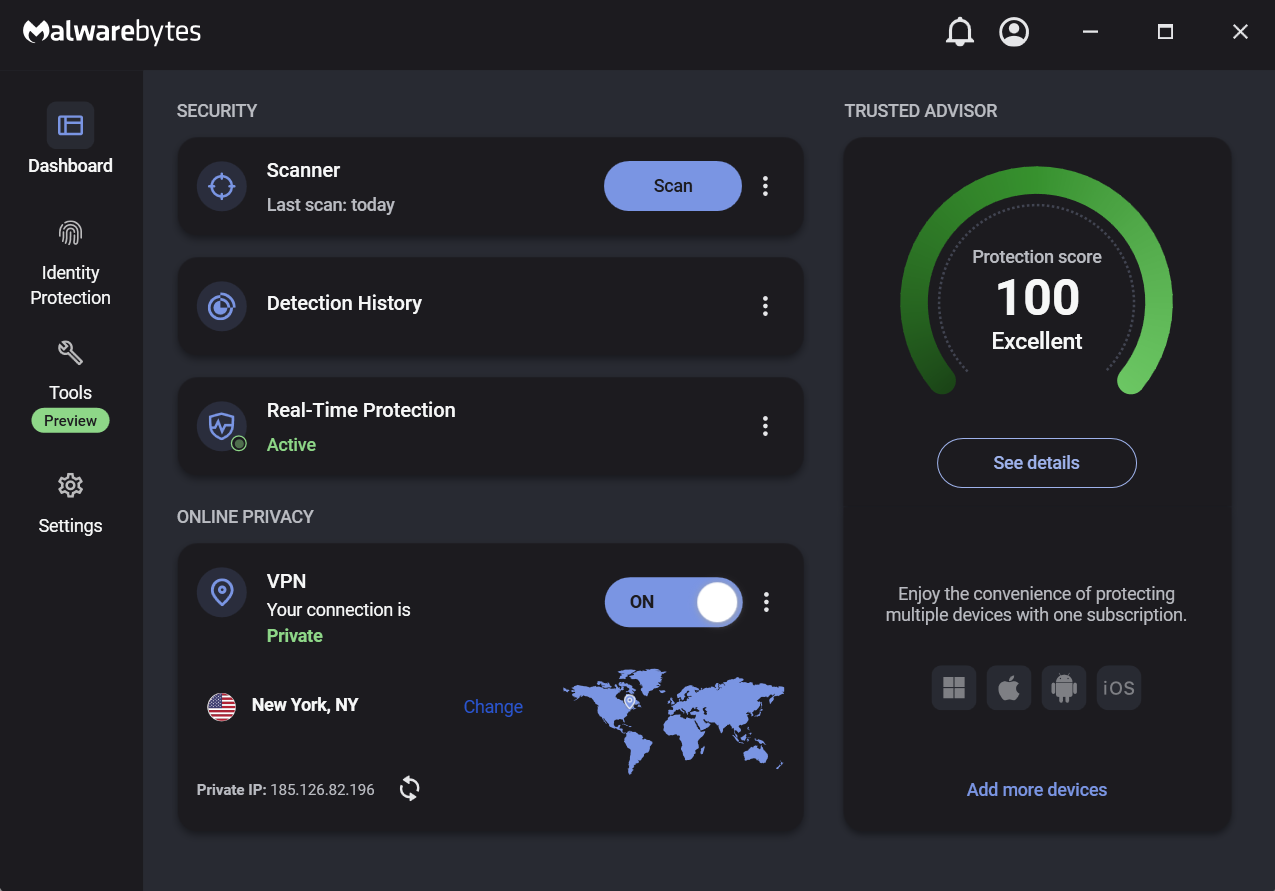Click the Malwarebytes logo

[x=112, y=32]
